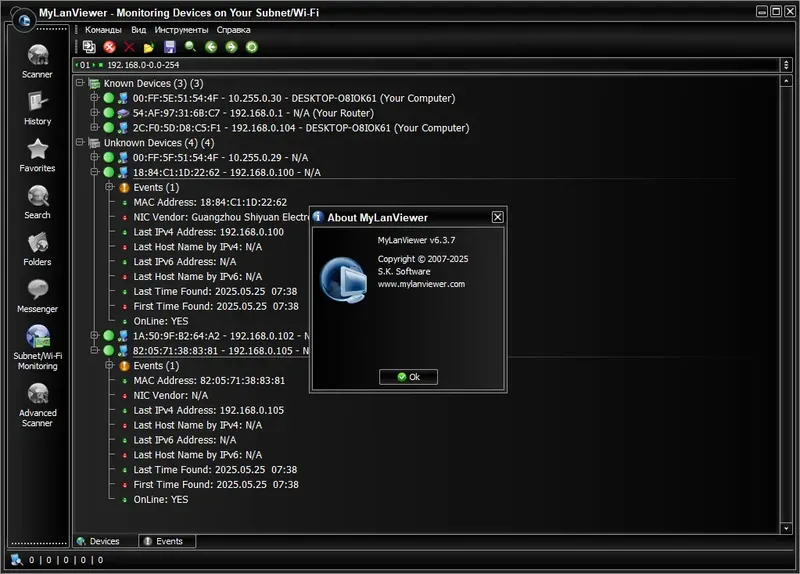Collapse device 18:84:C1:1D:22:62 node

pos(94,172)
